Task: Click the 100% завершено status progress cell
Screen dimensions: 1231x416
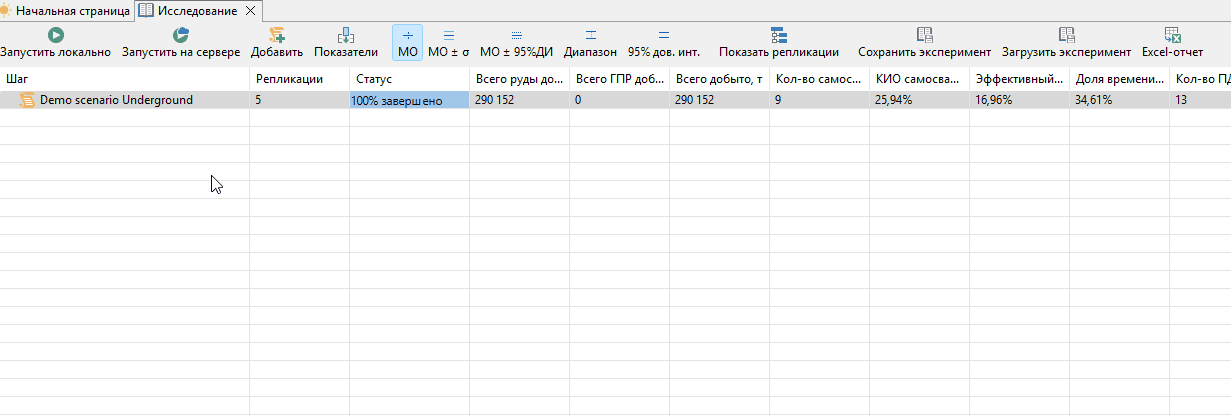Action: point(409,100)
